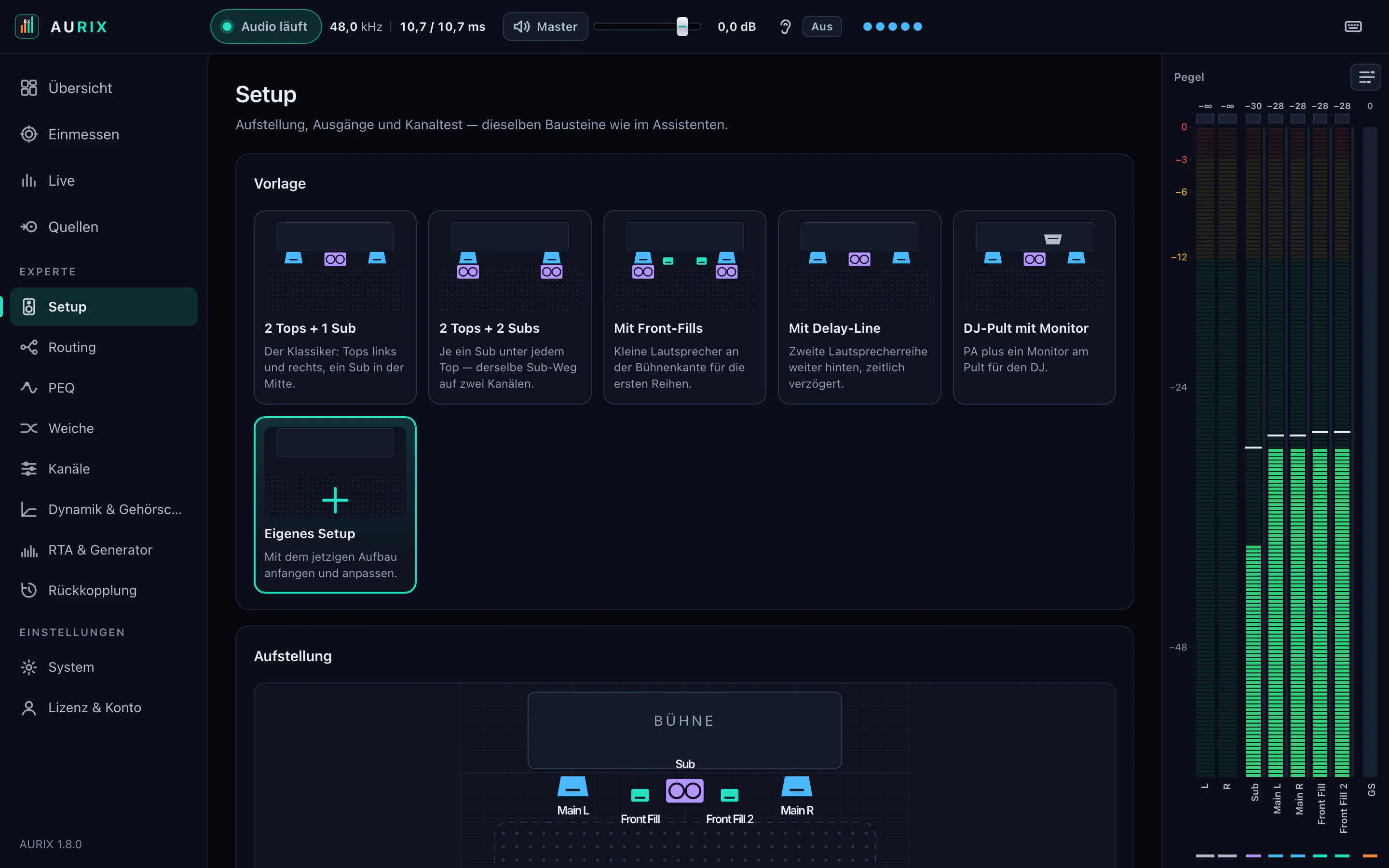Click the Main R speaker on stage

pos(797,787)
